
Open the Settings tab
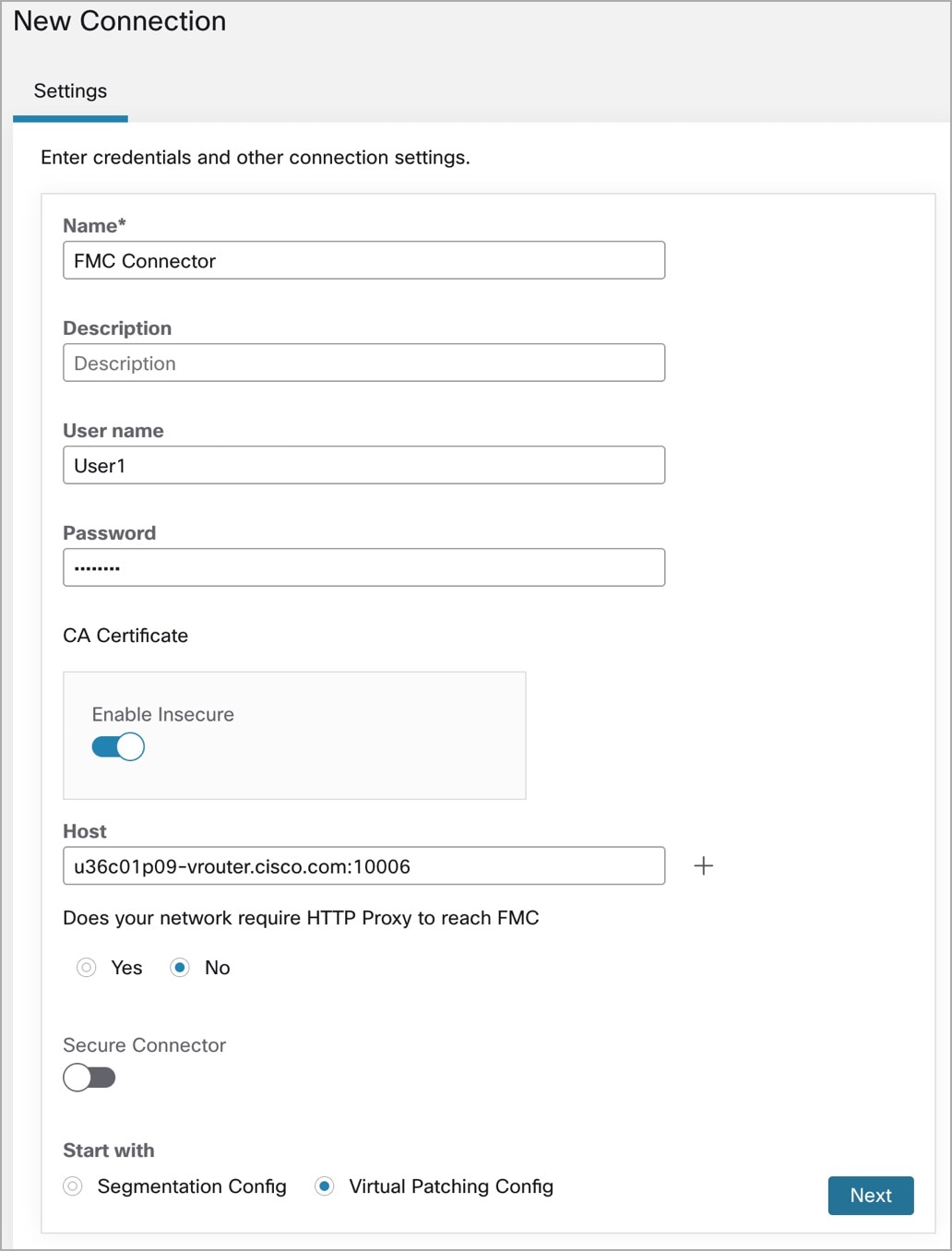[x=70, y=91]
